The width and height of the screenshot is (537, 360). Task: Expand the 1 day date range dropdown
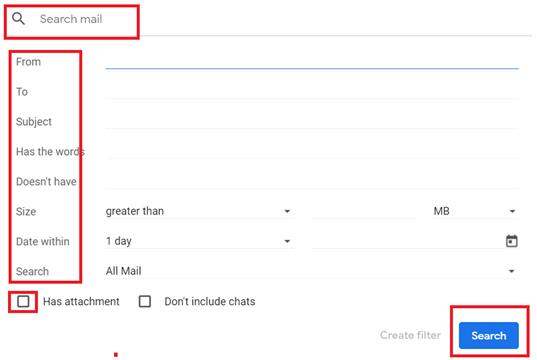tap(199, 241)
